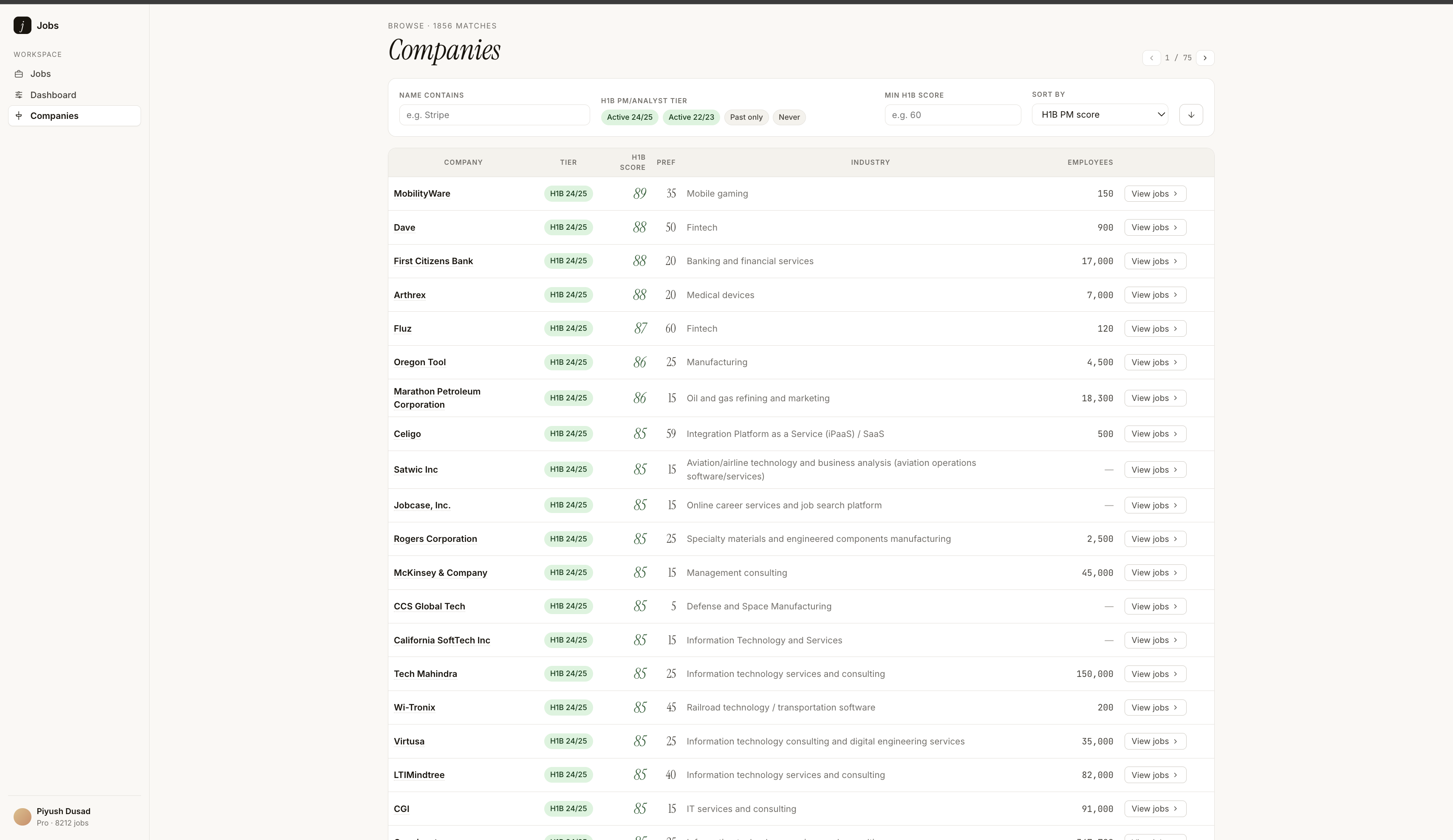Open the Sort by H1B PM score dropdown

pos(1100,115)
